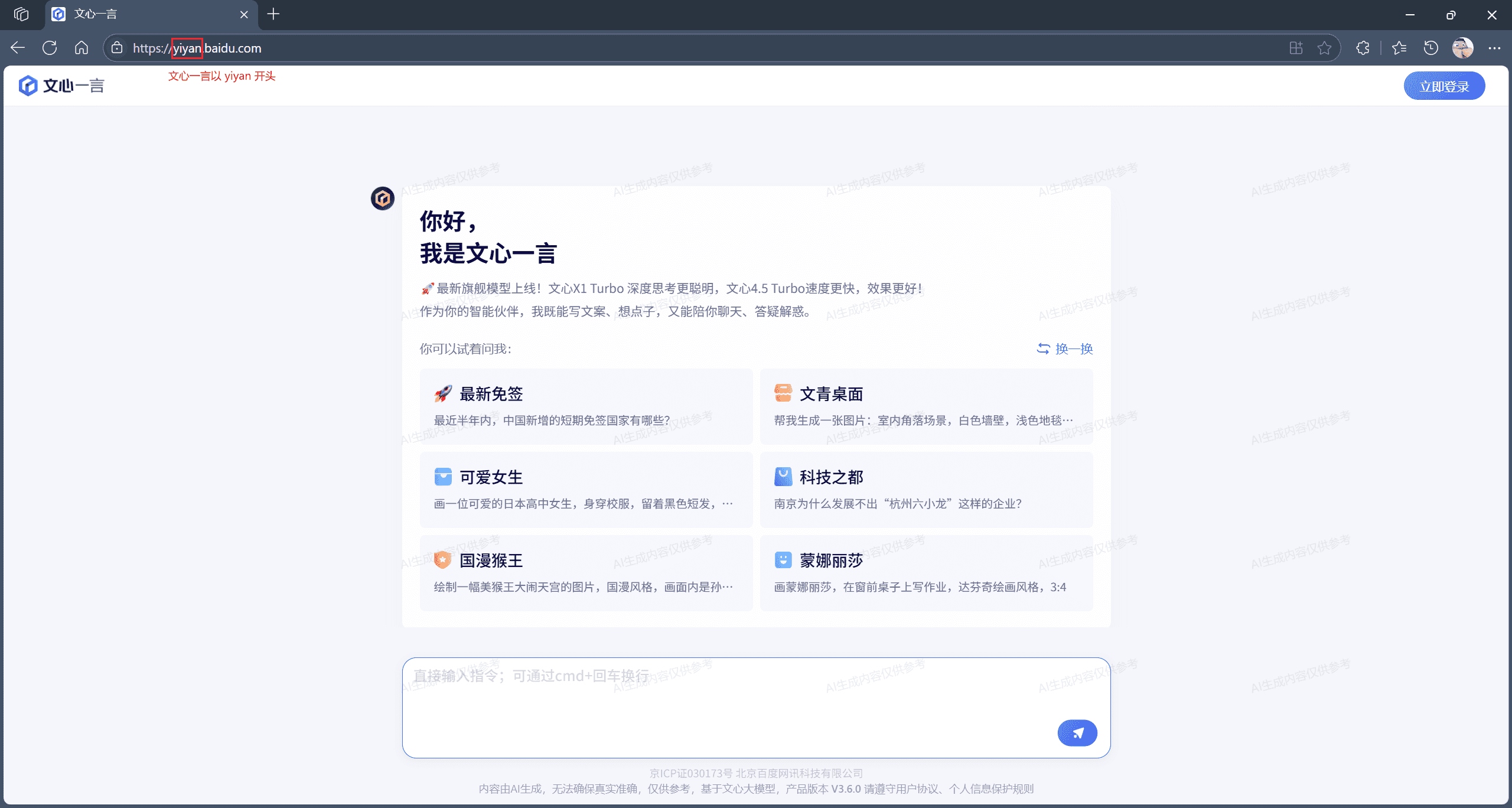Viewport: 1512px width, 808px height.
Task: Open the tab actions workspace icon
Action: click(21, 14)
